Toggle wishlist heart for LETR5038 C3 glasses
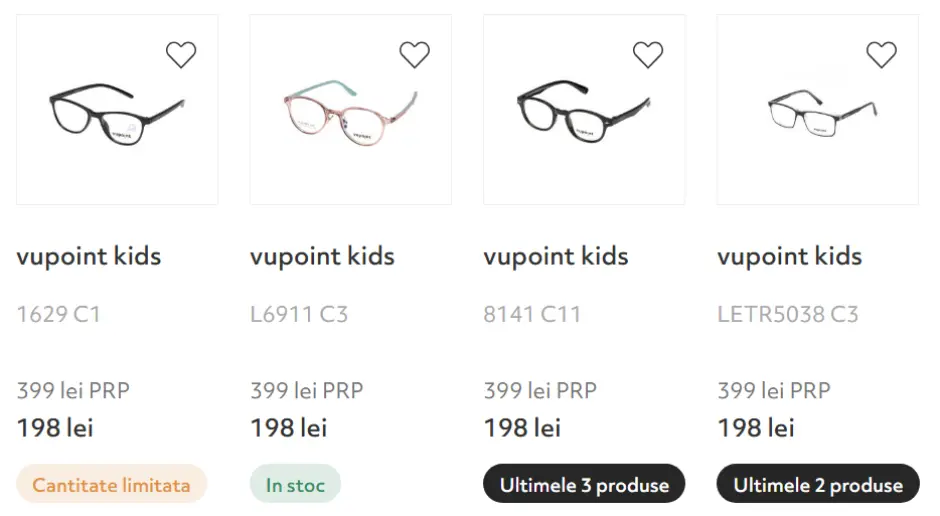940x516 pixels. pyautogui.click(x=881, y=55)
